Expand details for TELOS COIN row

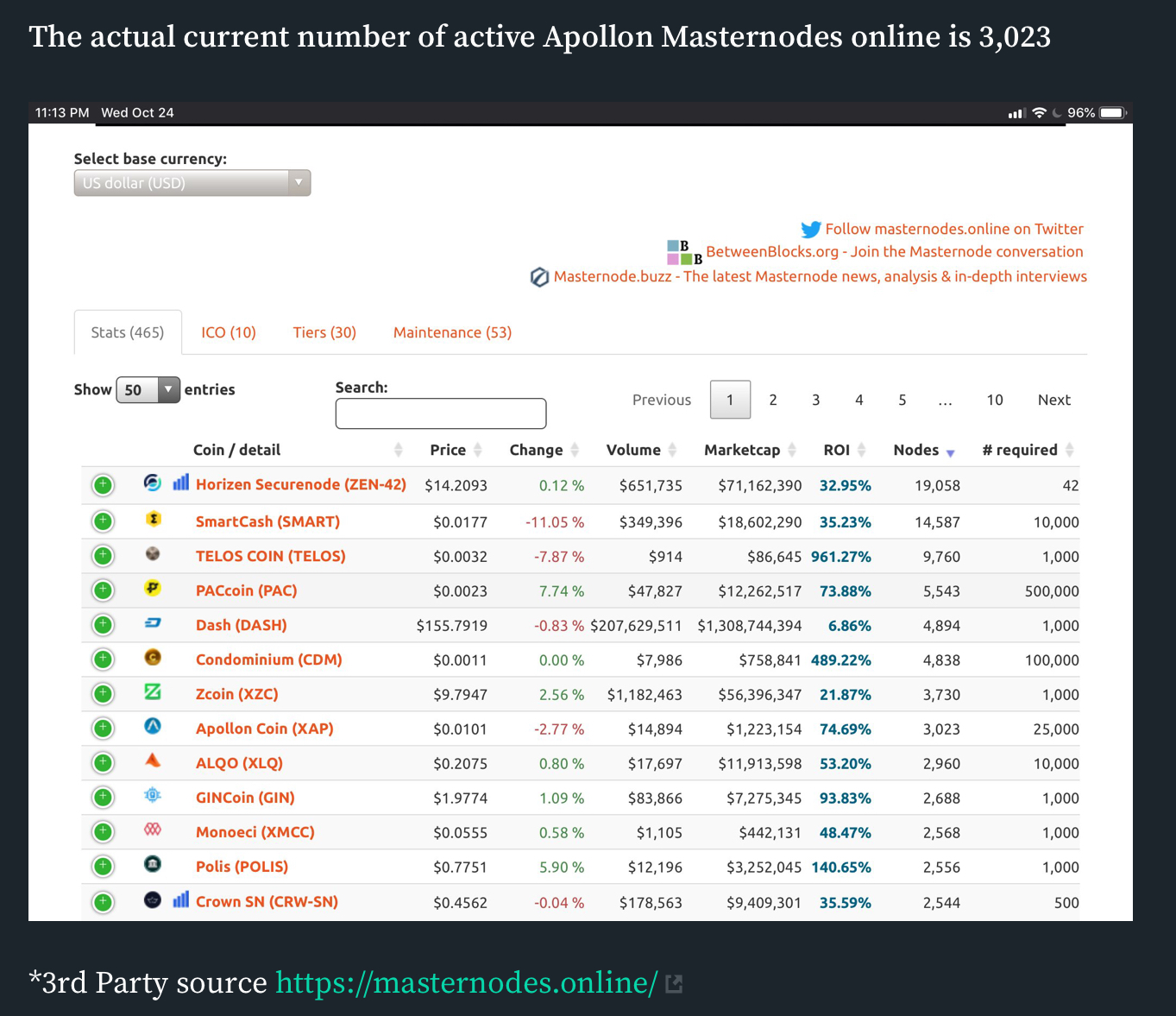[103, 556]
